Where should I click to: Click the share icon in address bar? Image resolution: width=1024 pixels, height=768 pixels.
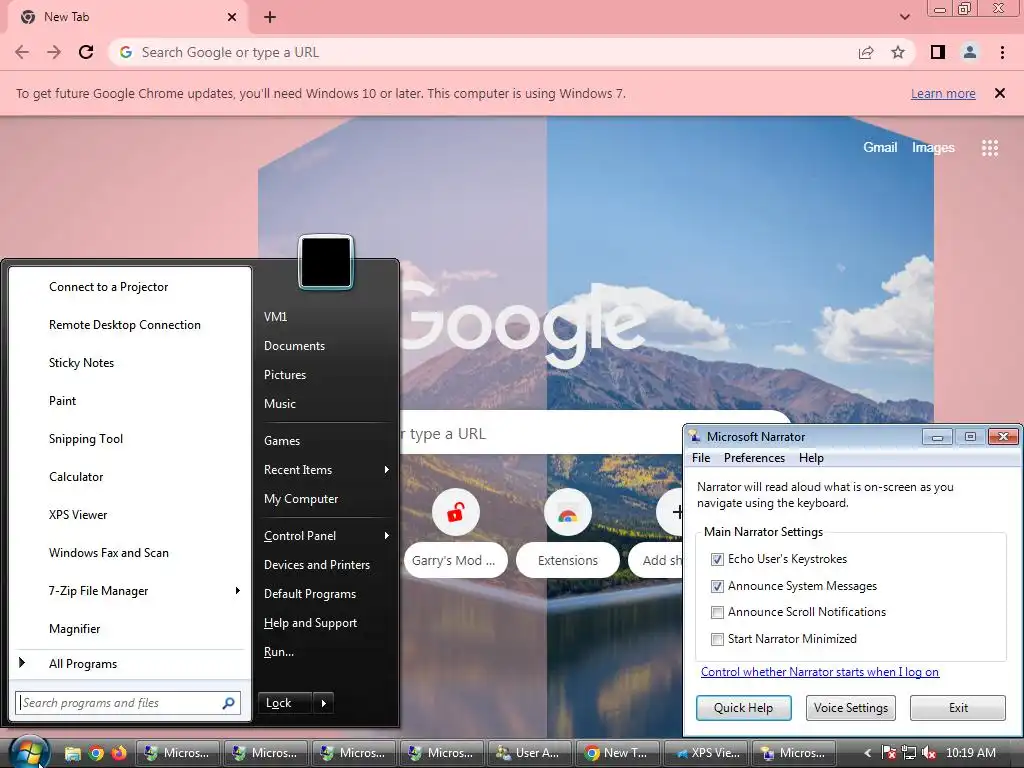[866, 52]
